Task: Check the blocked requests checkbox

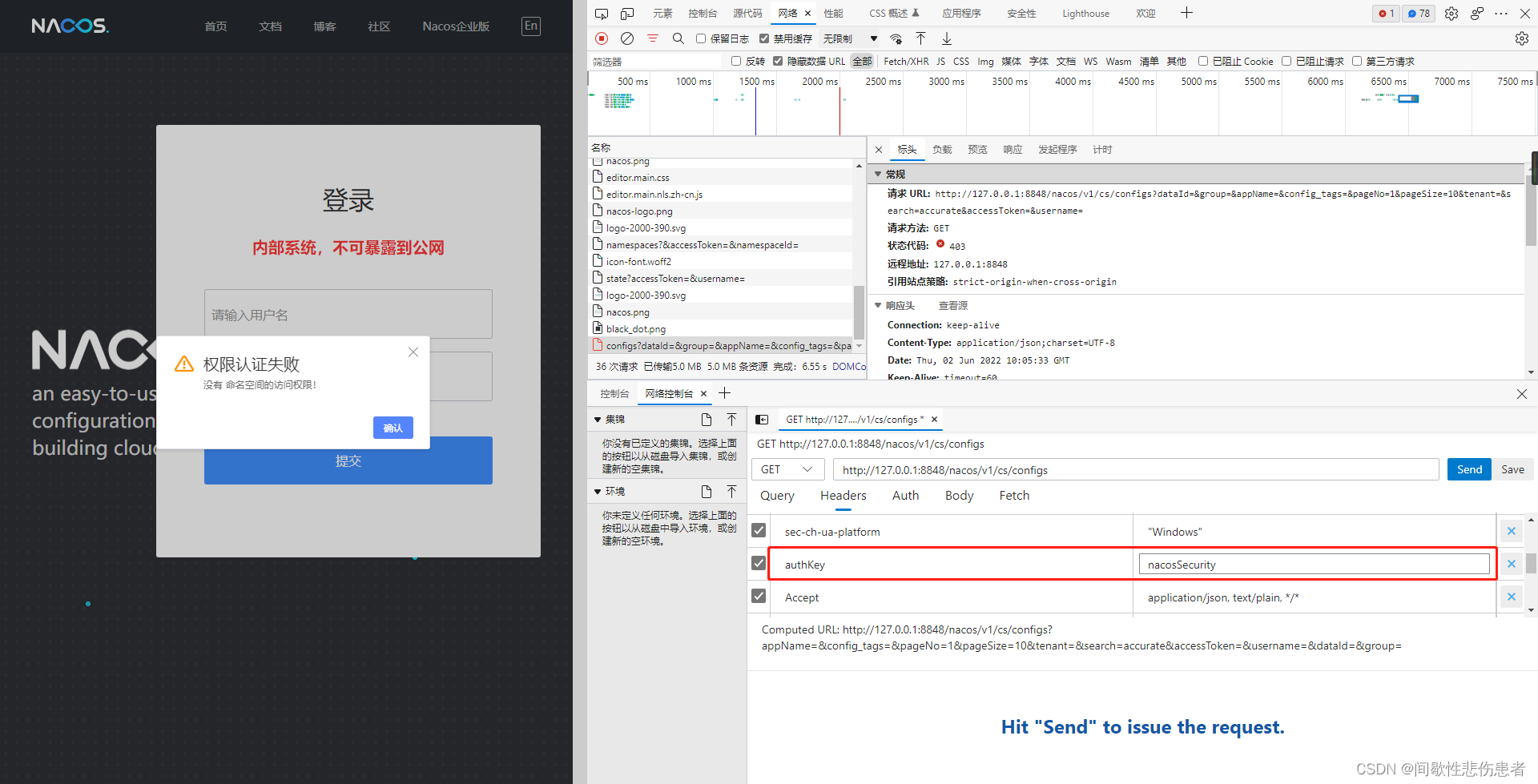Action: click(x=1286, y=61)
